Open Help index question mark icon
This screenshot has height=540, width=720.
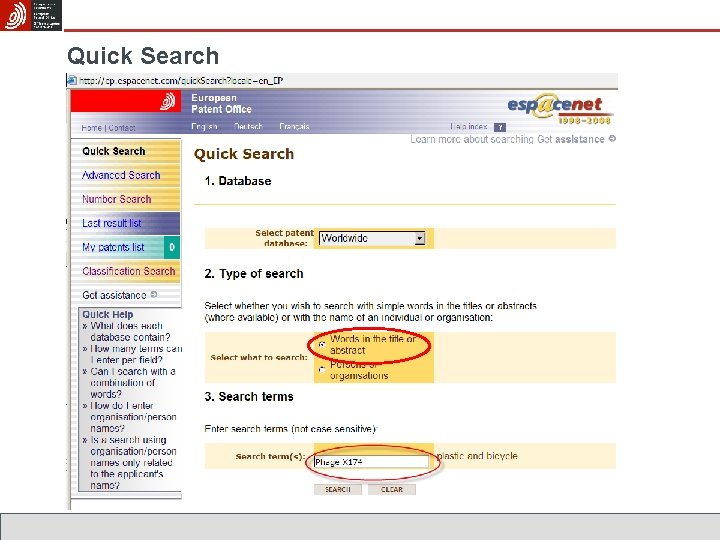tap(500, 127)
